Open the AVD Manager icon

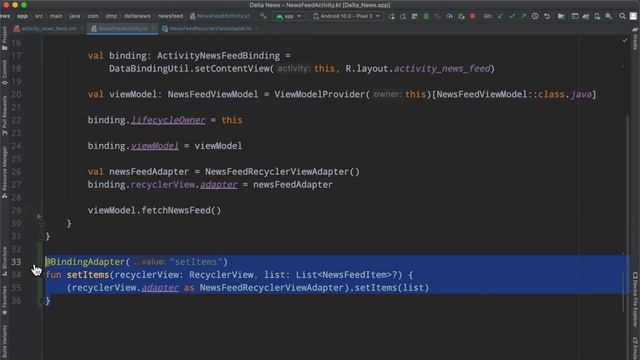point(597,16)
